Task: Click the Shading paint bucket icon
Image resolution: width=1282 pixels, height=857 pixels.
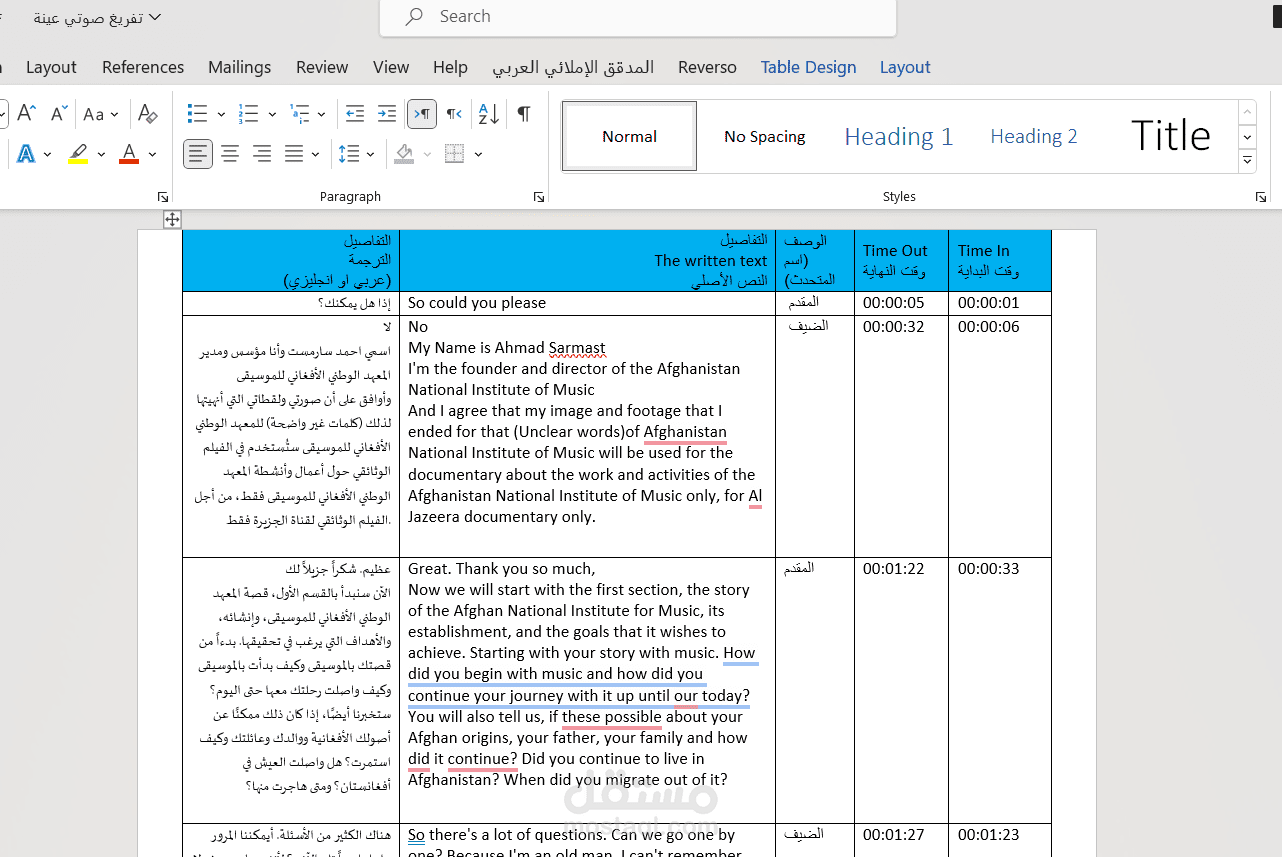Action: (404, 154)
